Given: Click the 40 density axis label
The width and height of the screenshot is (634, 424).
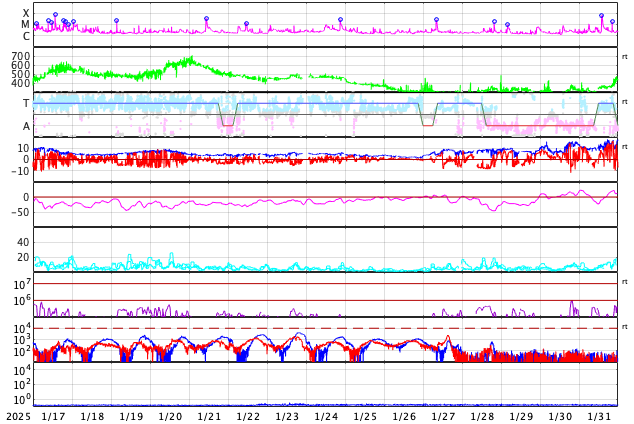Looking at the screenshot, I should coord(23,242).
